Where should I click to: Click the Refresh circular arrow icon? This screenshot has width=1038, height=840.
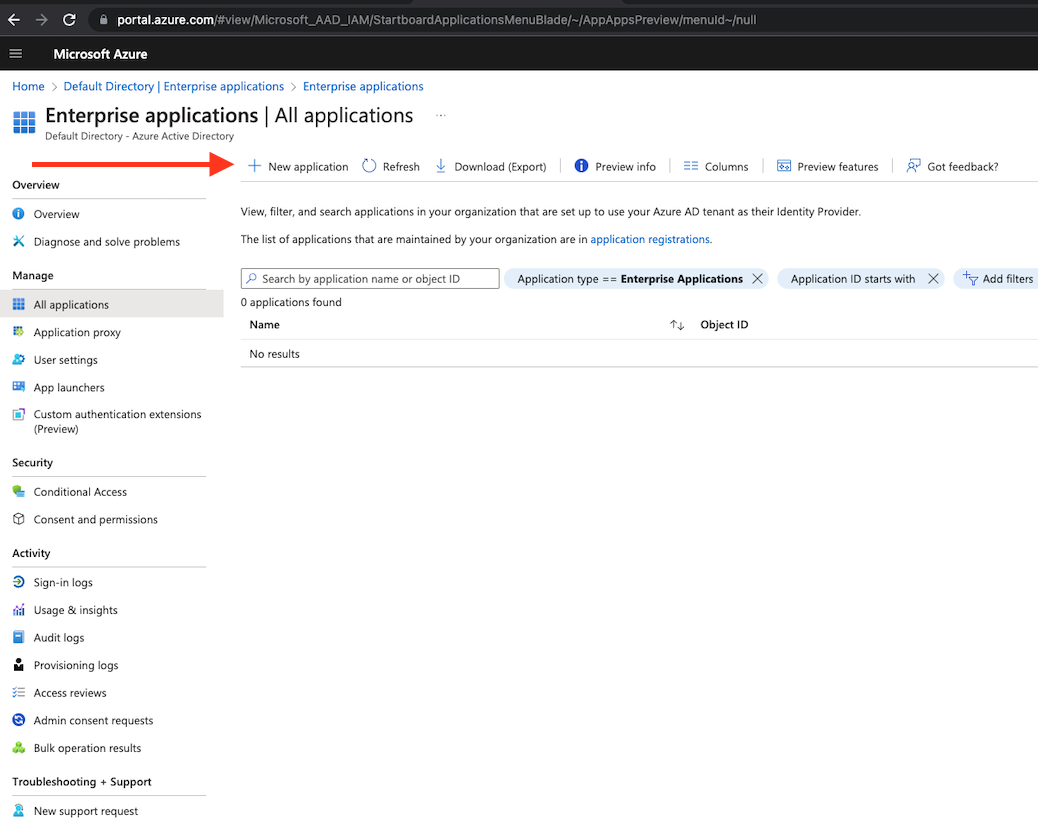coord(369,166)
